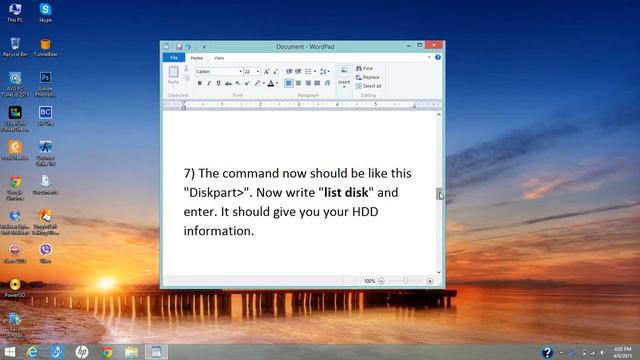Start a bulleted list
This screenshot has height=360, width=640.
click(308, 71)
